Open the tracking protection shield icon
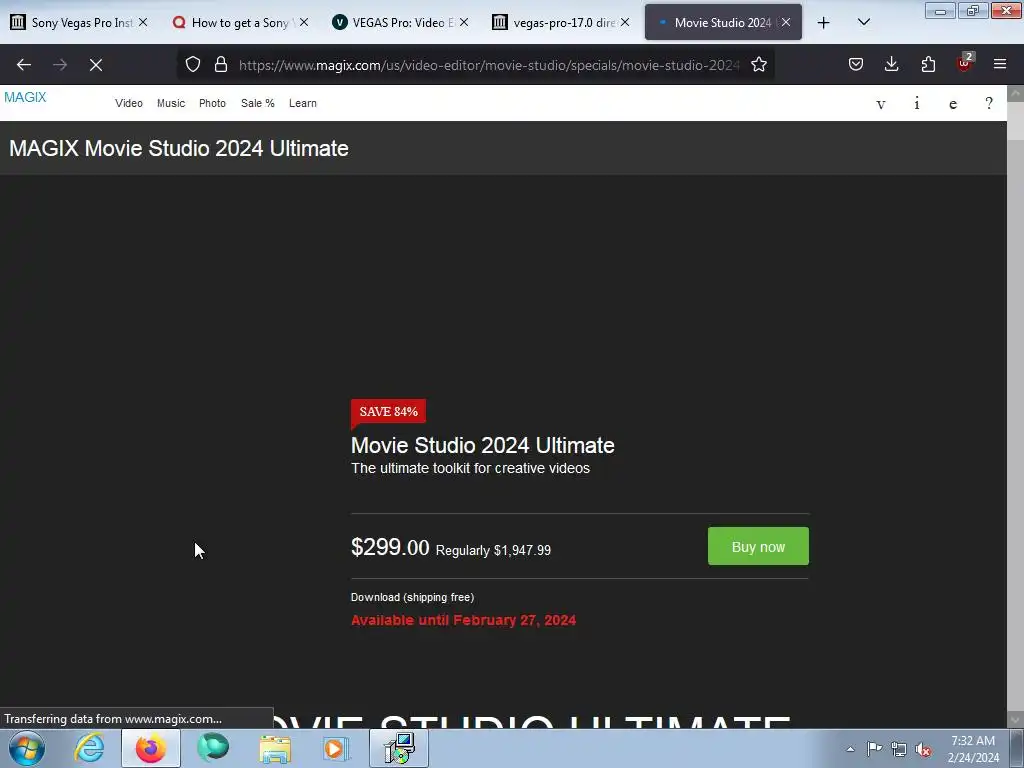 193,64
